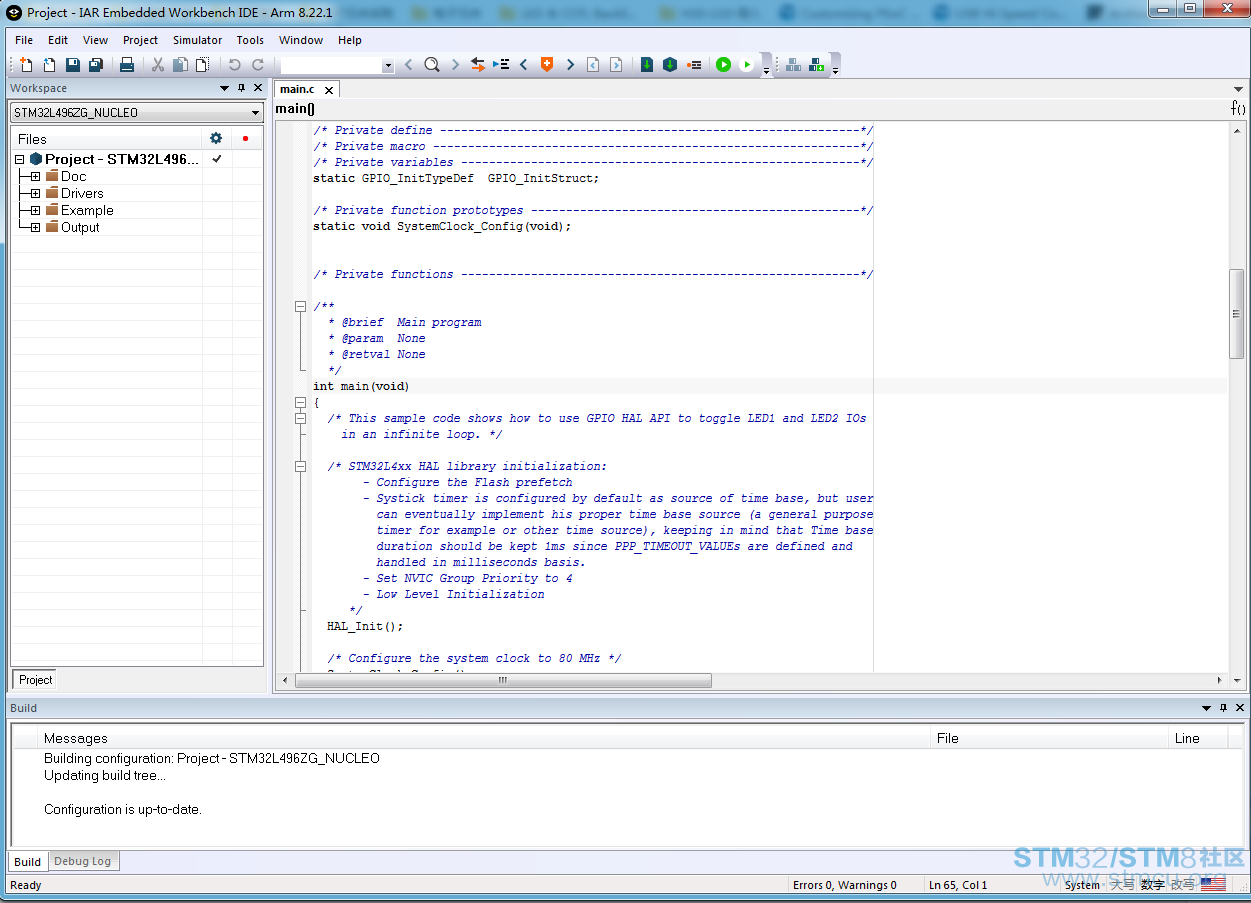Open the Simulator menu
The image size is (1251, 903).
pos(197,40)
